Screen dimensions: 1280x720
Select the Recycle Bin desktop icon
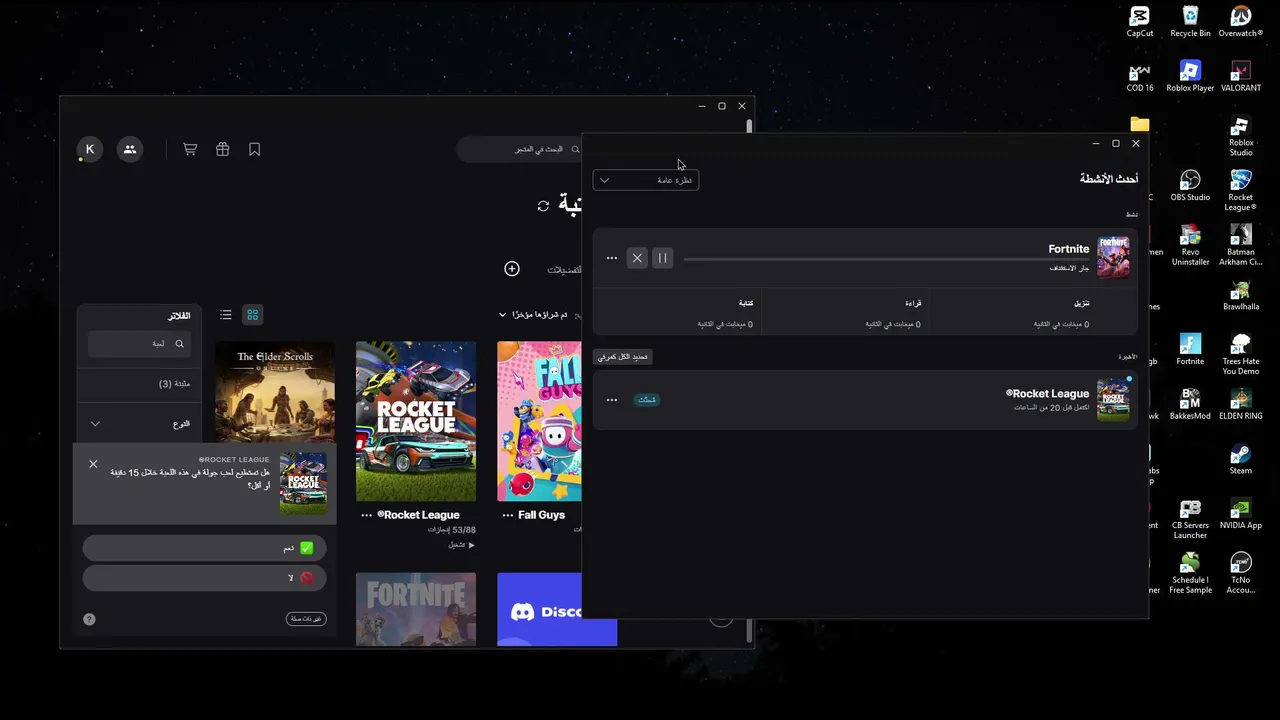click(1190, 22)
